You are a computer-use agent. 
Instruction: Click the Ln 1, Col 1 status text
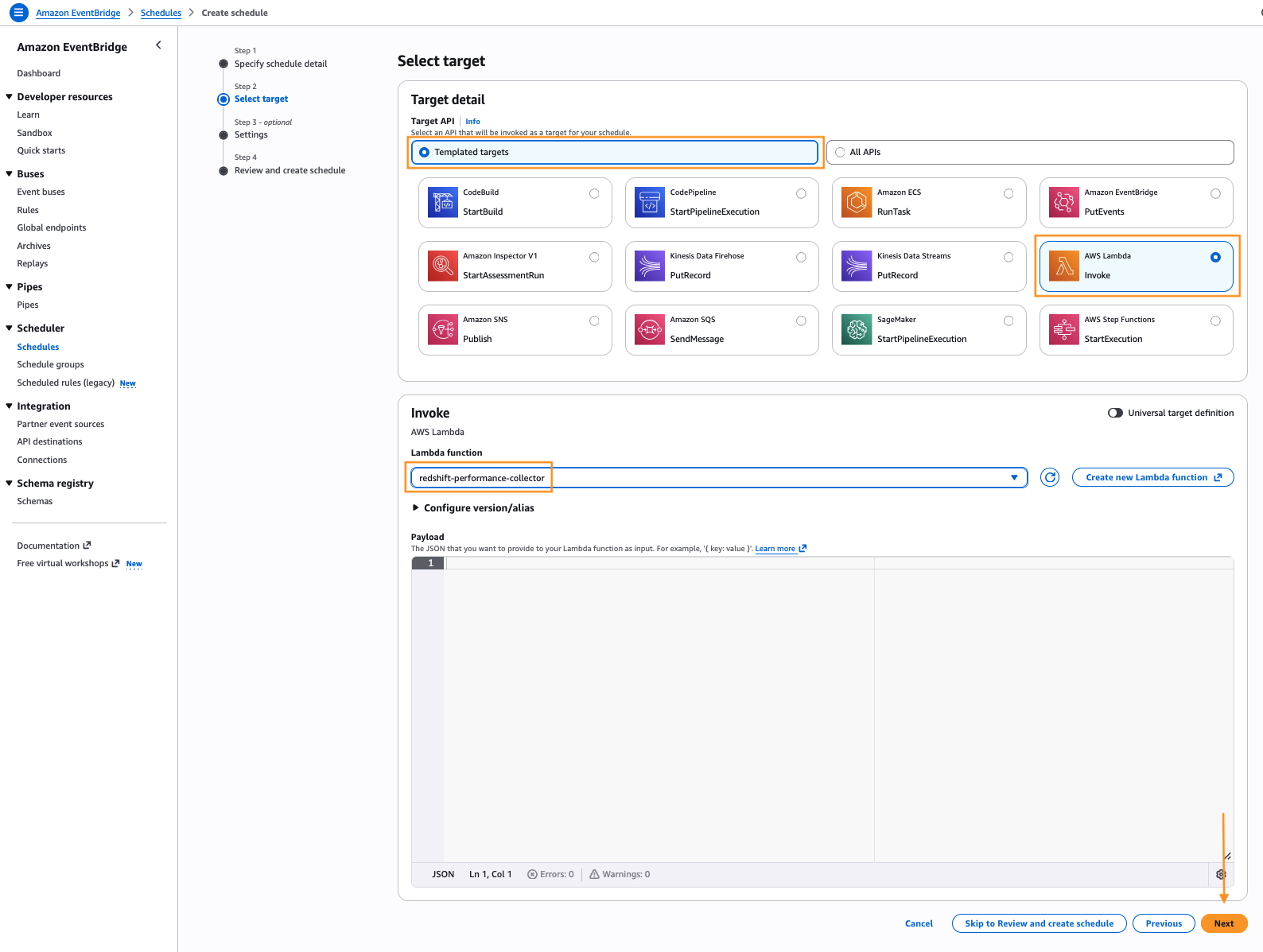pyautogui.click(x=490, y=874)
